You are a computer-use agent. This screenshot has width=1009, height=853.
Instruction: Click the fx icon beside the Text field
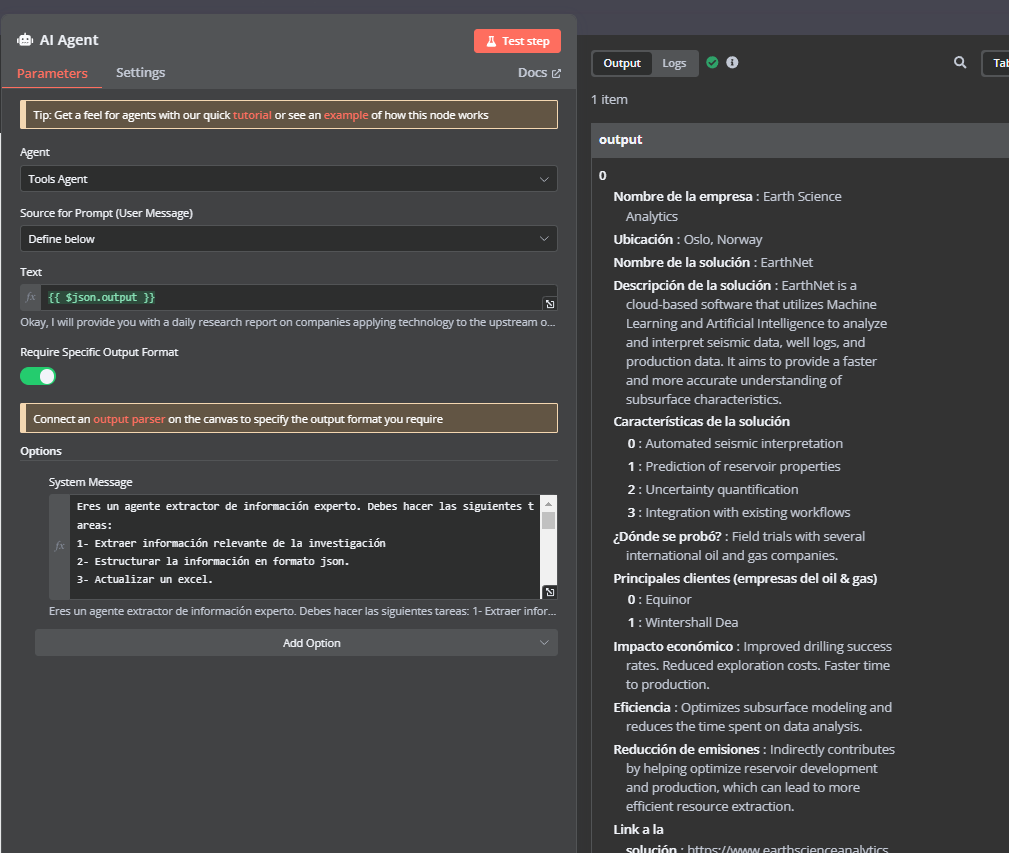[30, 297]
